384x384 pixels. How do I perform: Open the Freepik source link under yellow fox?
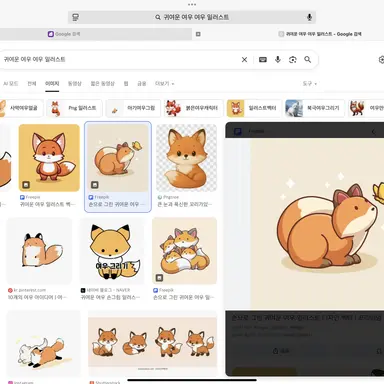(x=30, y=197)
